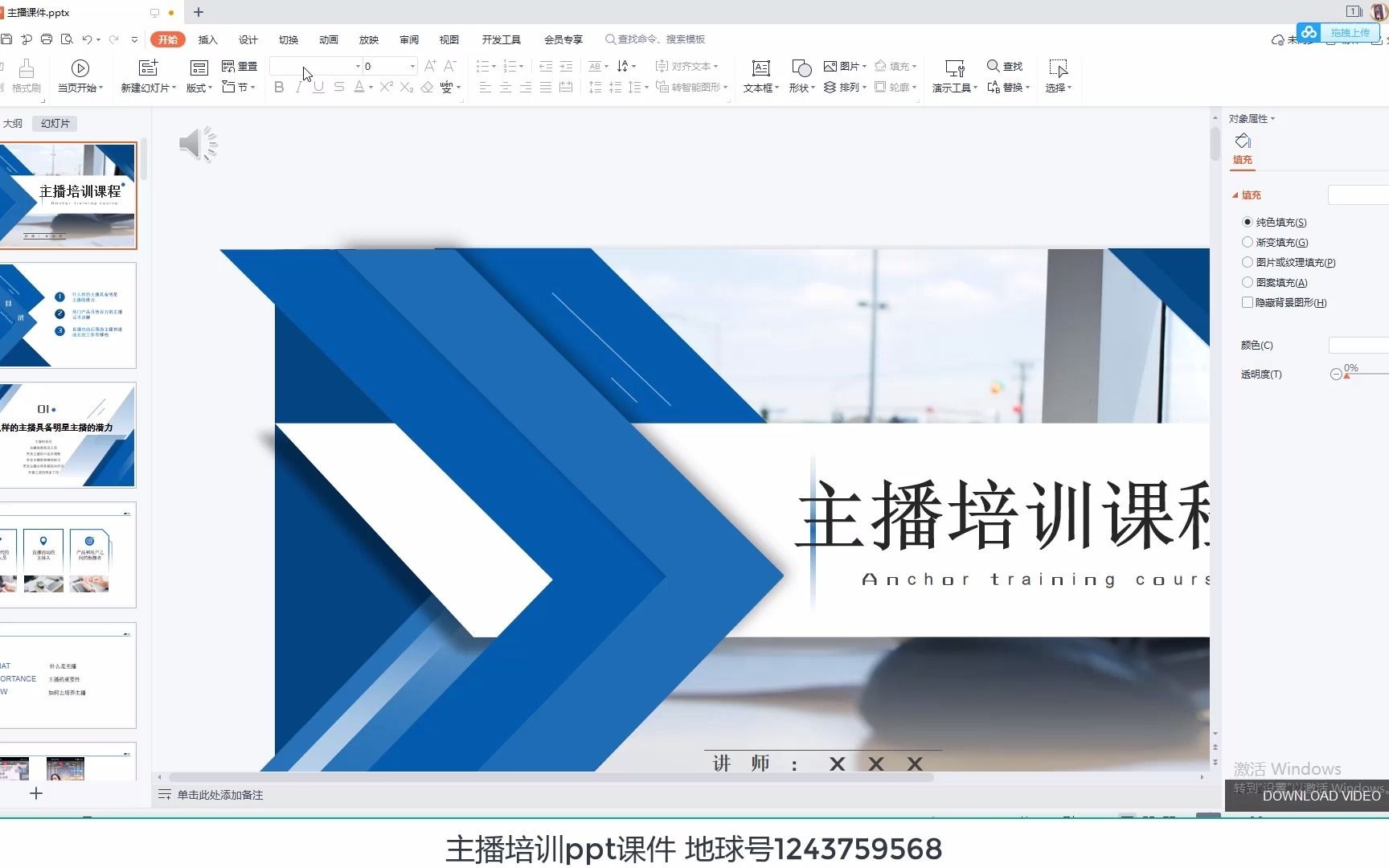This screenshot has height=868, width=1389.
Task: Click the superscript X² icon
Action: tap(387, 87)
